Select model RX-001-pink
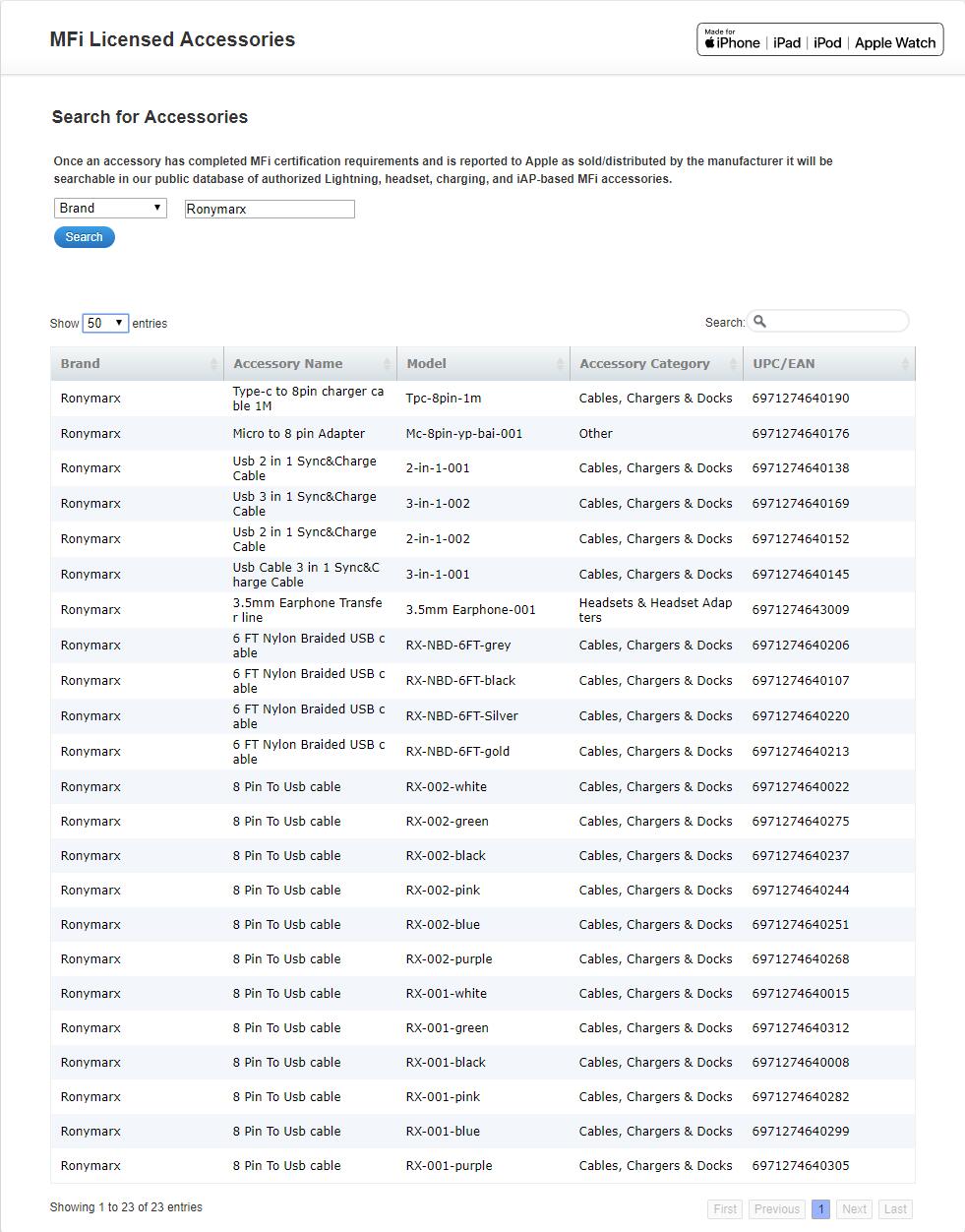This screenshot has height=1232, width=965. click(443, 1097)
